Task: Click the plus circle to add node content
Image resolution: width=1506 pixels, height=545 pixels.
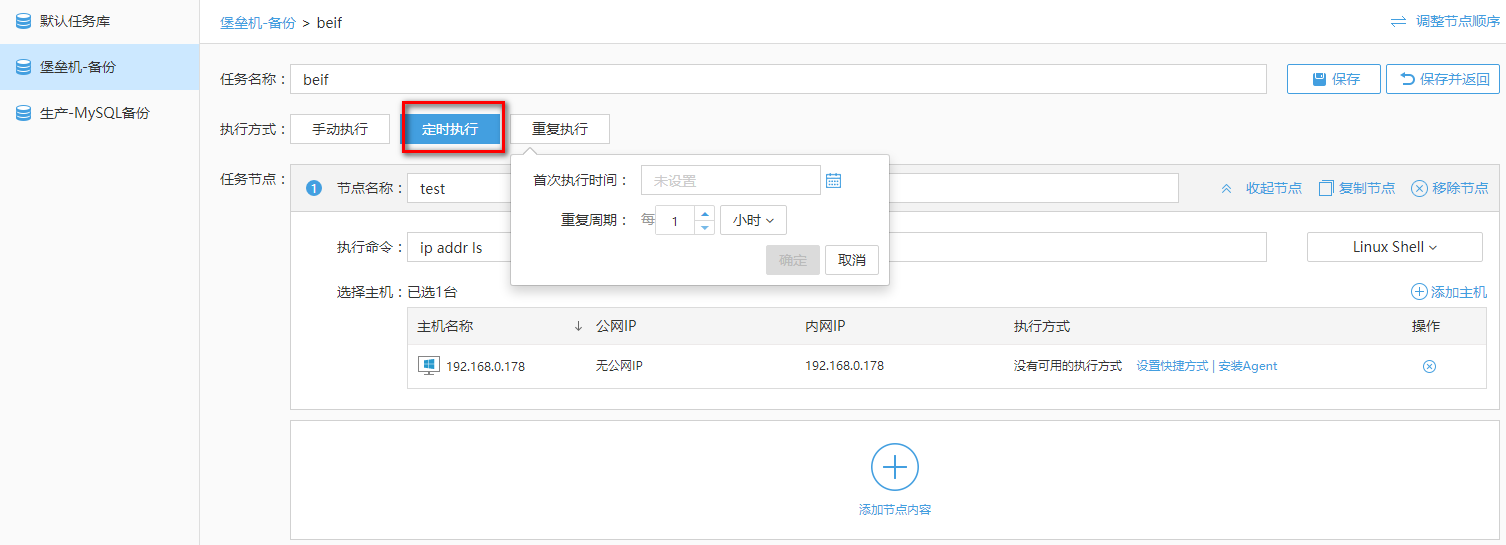Action: [895, 467]
